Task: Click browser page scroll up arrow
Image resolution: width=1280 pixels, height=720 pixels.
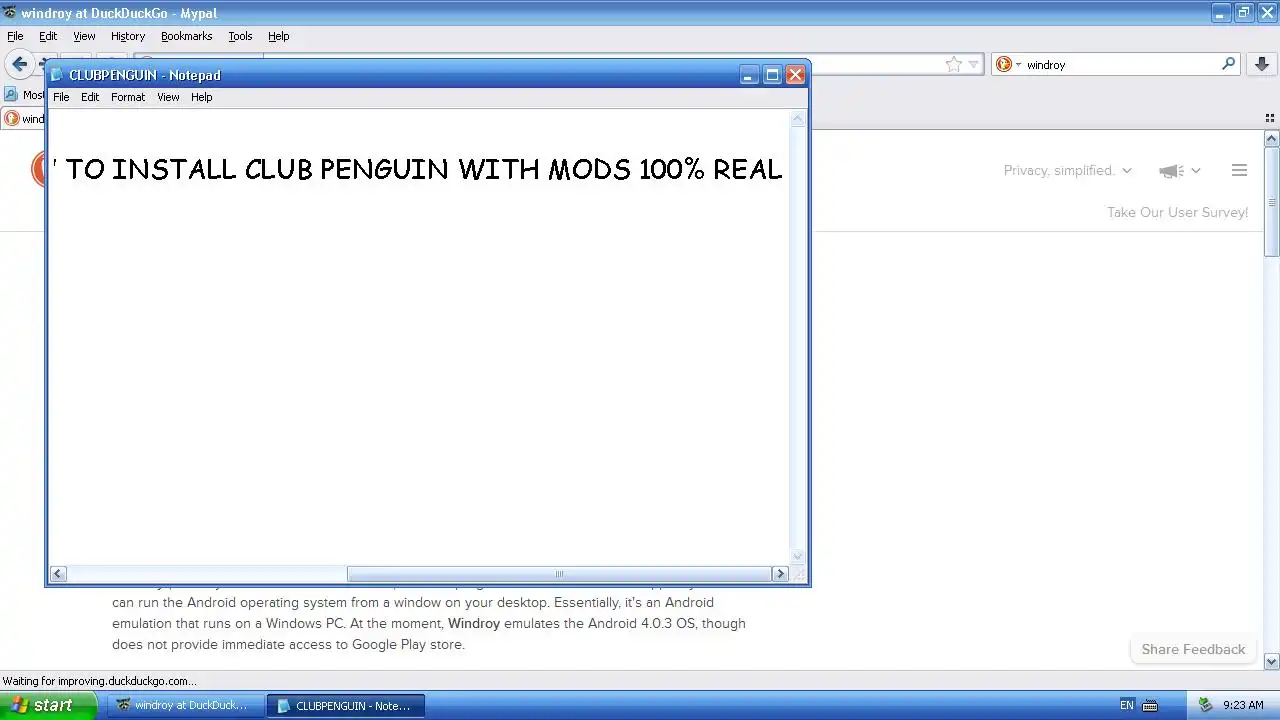Action: click(x=1271, y=138)
